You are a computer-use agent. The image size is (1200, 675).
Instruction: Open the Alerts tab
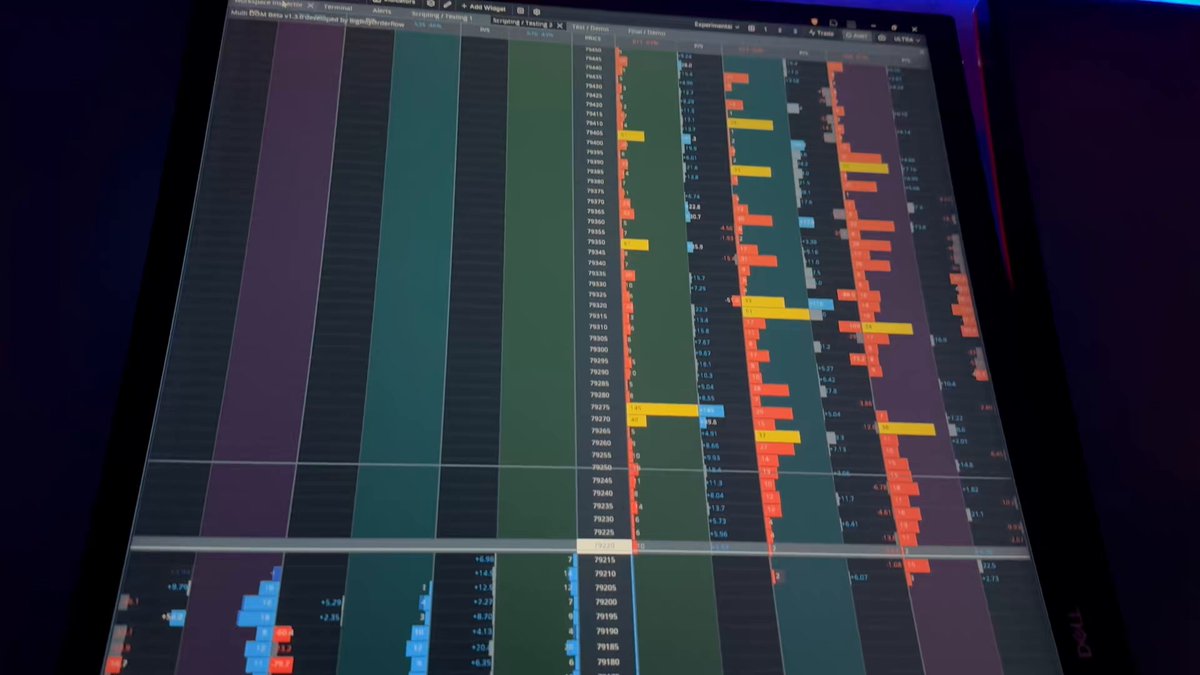point(381,11)
